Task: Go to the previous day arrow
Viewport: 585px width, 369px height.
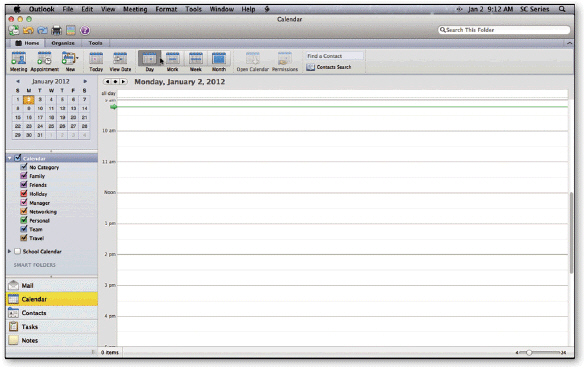Action: coord(107,82)
